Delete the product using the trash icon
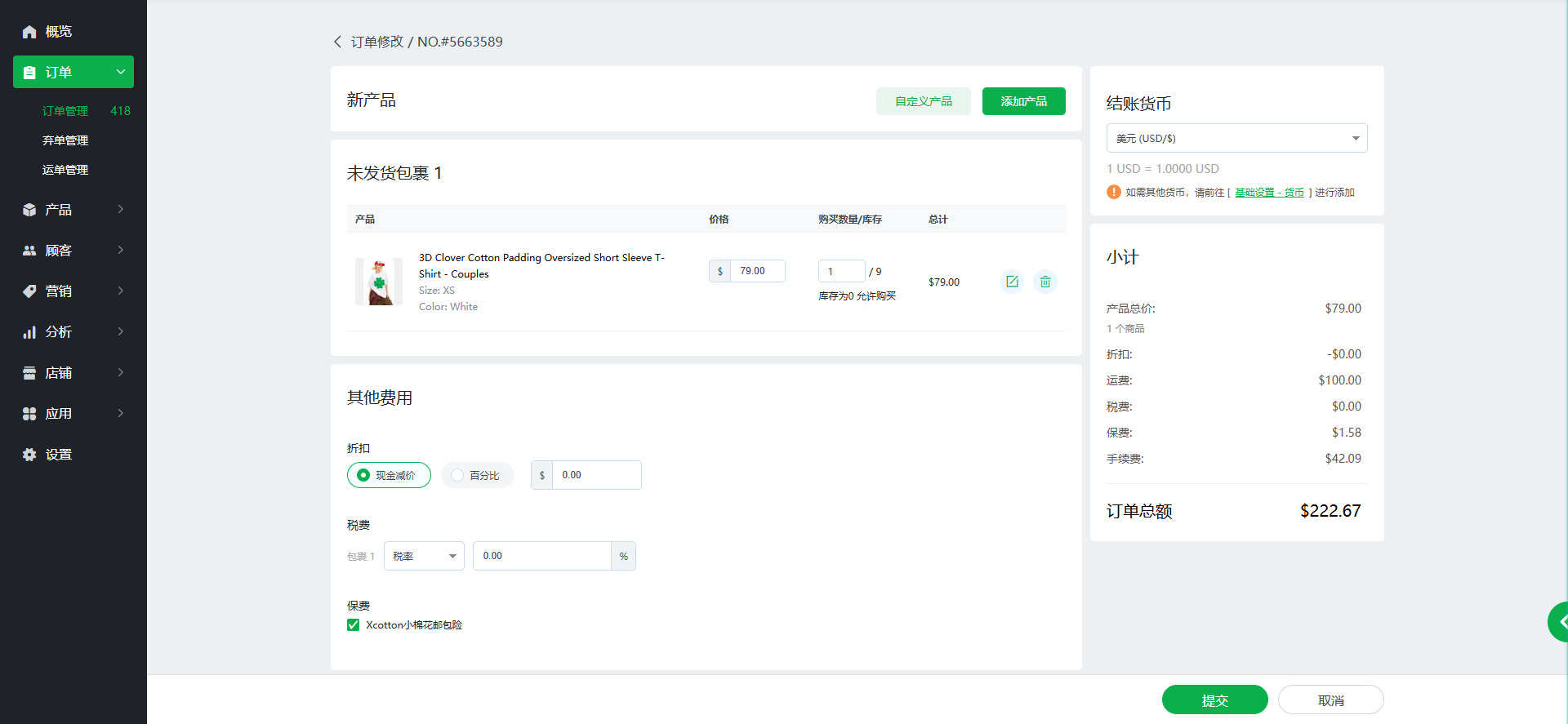 point(1045,282)
